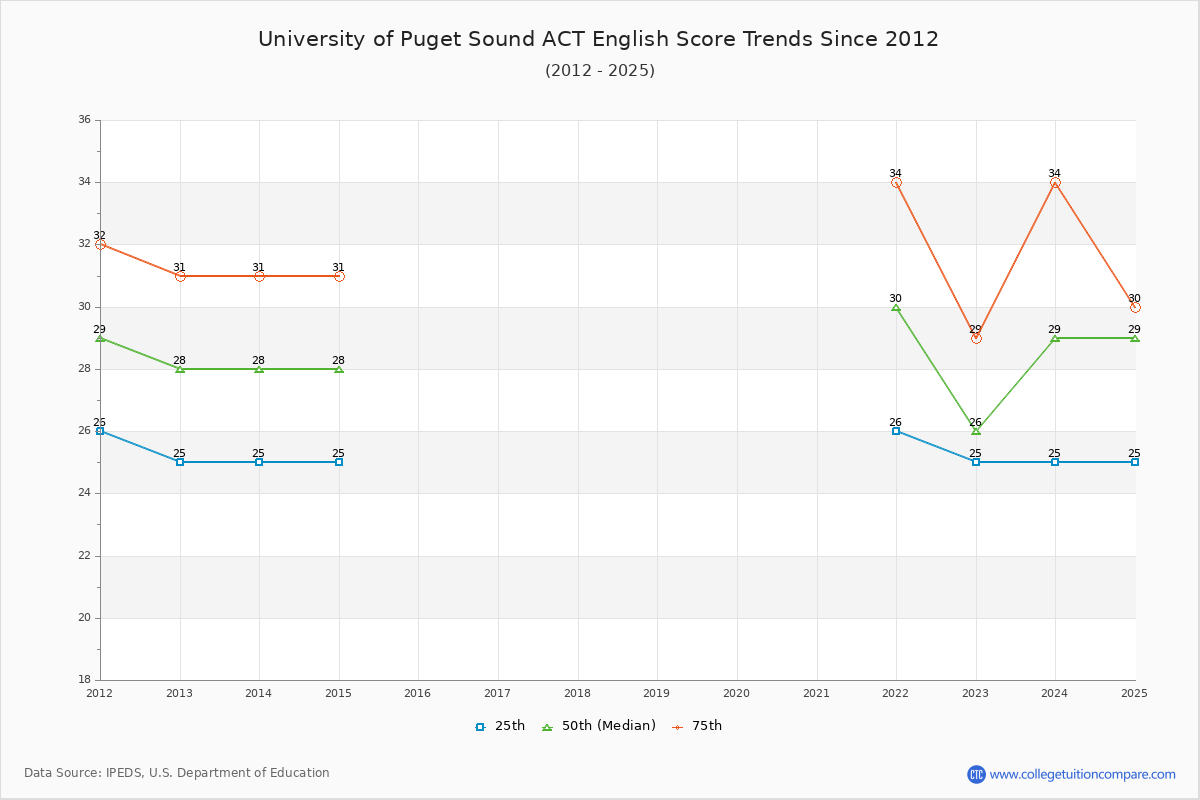This screenshot has width=1200, height=800.
Task: Select the 2012 75th percentile point (32)
Action: point(100,244)
